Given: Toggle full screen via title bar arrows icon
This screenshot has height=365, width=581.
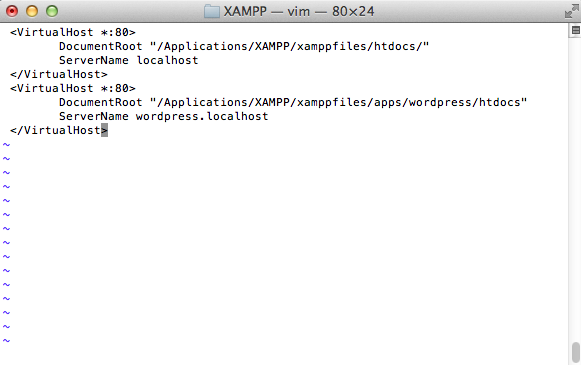Looking at the screenshot, I should point(571,11).
